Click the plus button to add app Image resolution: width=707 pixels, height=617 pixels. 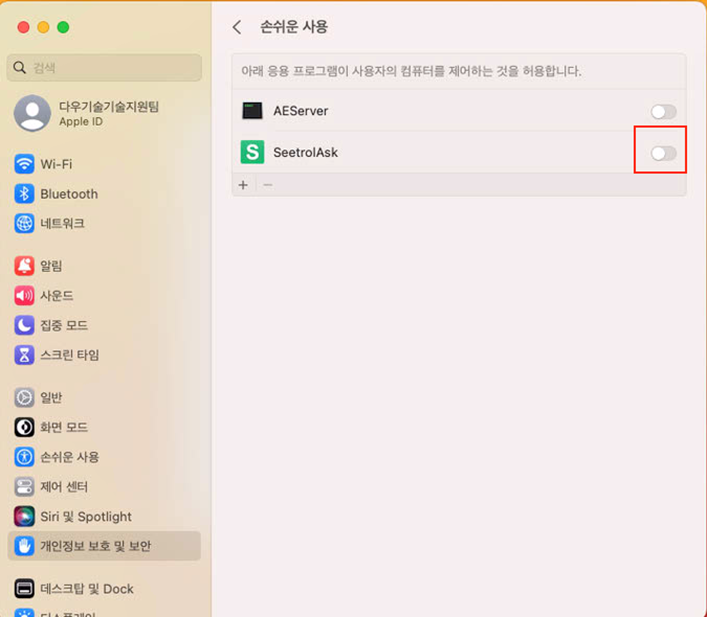(x=243, y=185)
